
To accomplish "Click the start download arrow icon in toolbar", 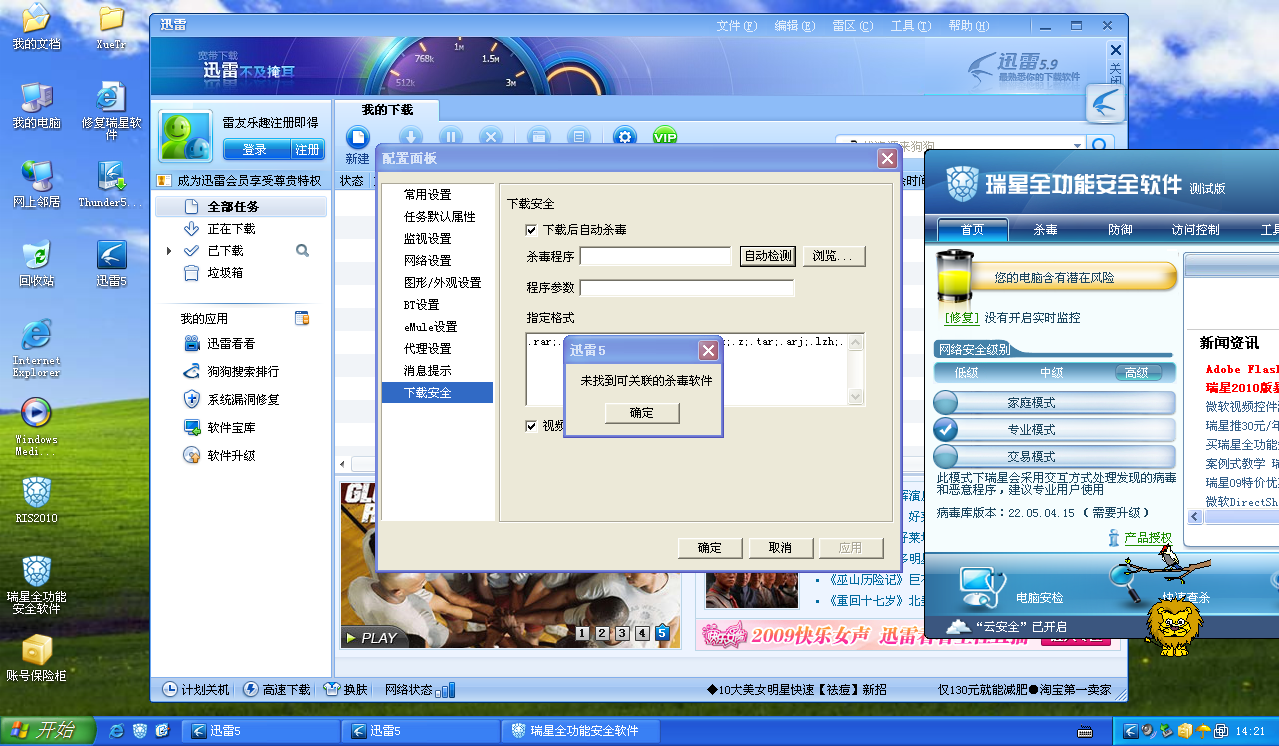I will click(x=410, y=137).
